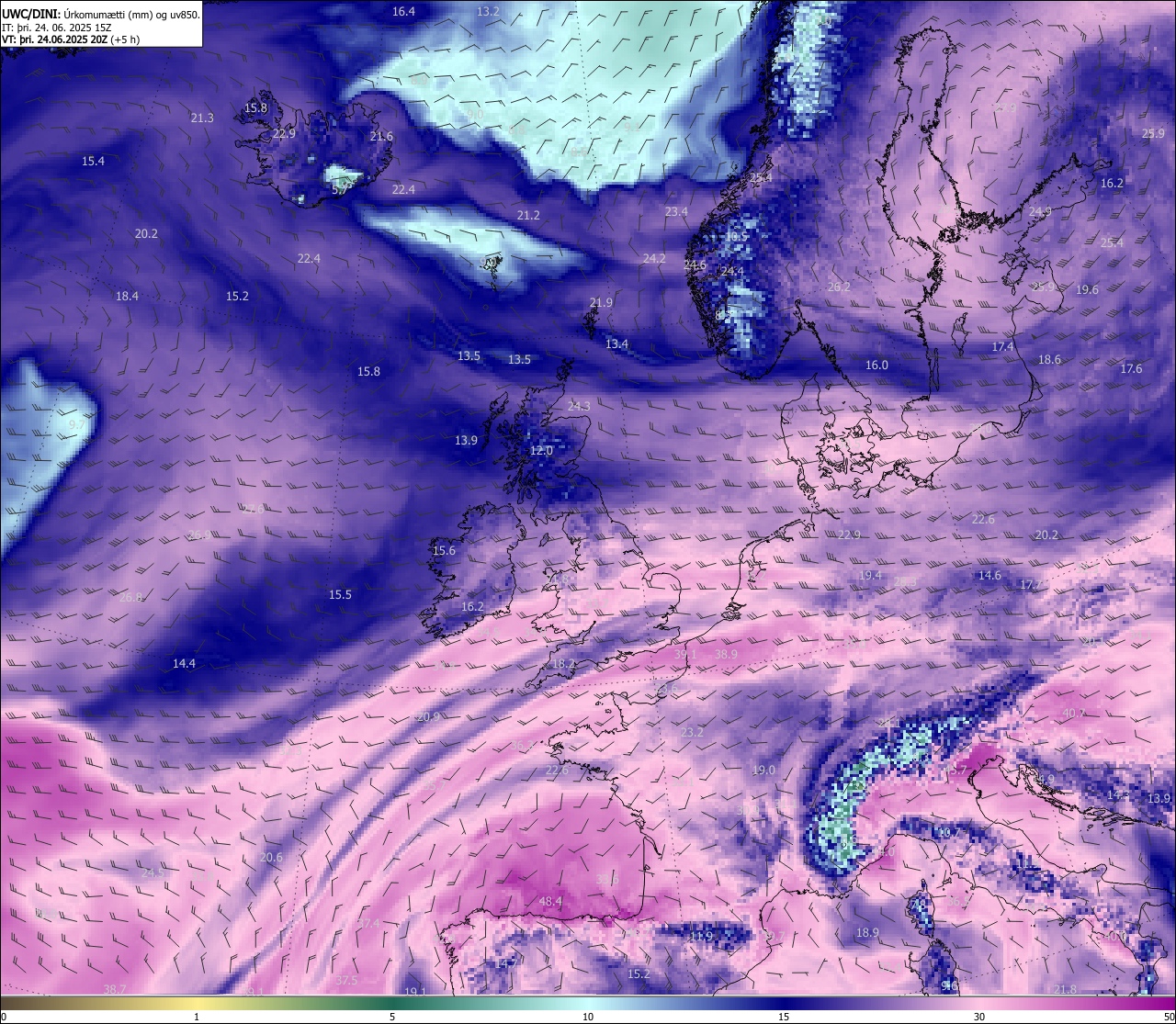This screenshot has height=1024, width=1176.
Task: Click the 18.6 value label
Action: click(x=1049, y=359)
